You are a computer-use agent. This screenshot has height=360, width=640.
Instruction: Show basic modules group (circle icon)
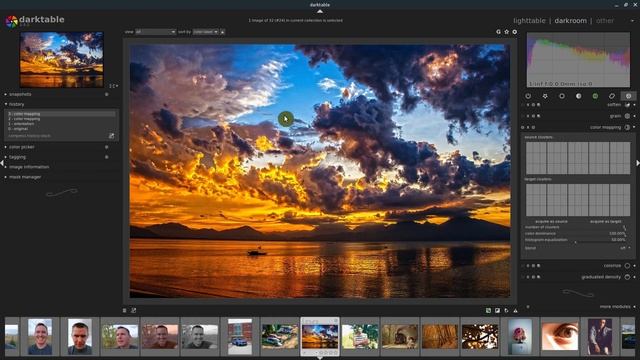(562, 96)
